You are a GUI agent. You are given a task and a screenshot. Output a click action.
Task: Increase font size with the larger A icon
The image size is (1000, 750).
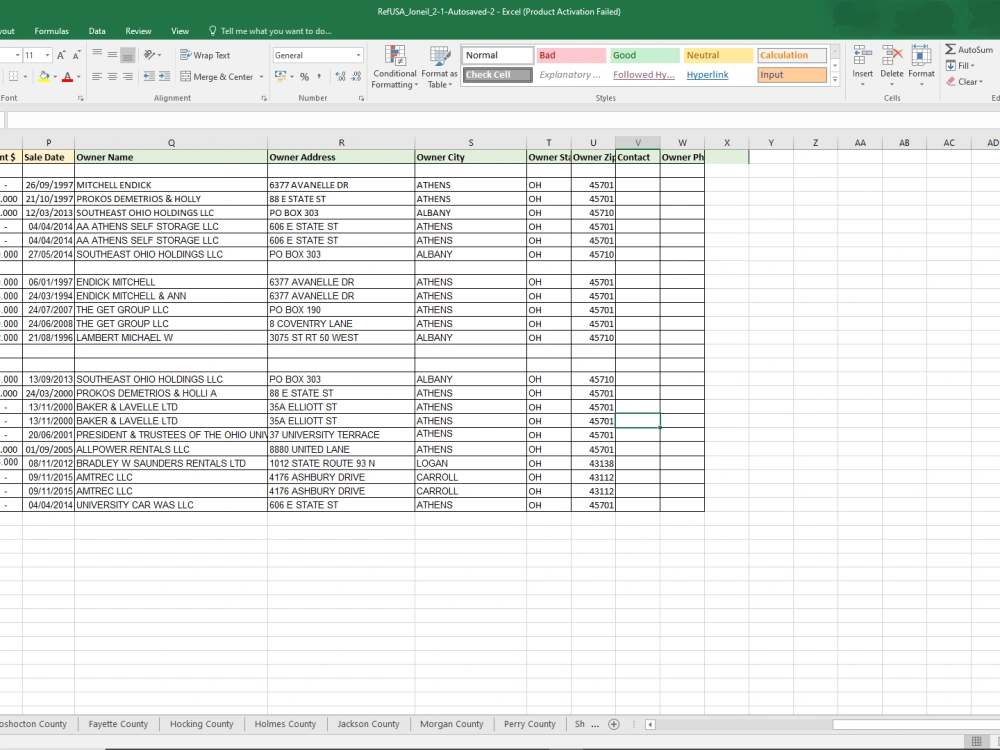(61, 55)
